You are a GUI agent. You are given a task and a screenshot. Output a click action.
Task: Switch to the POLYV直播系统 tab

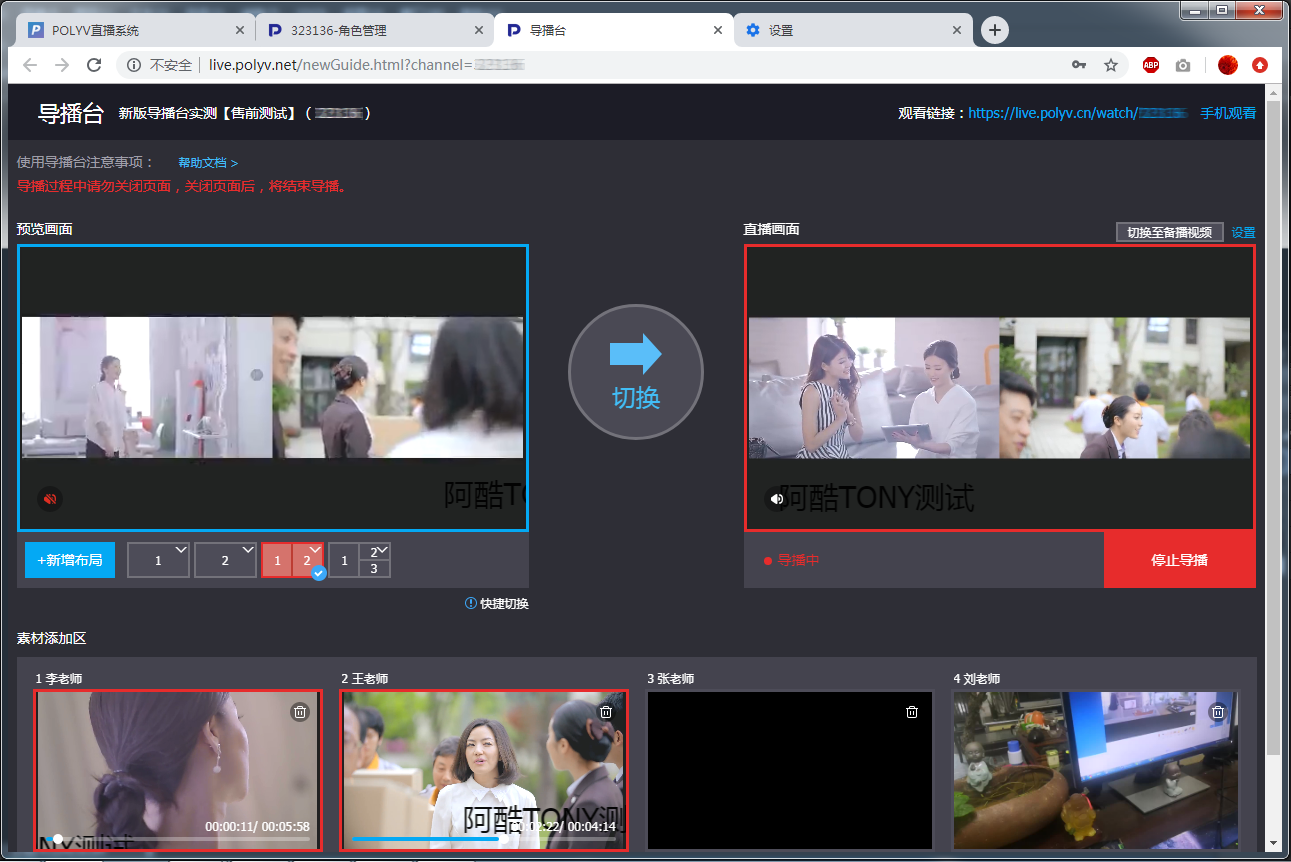pos(135,30)
